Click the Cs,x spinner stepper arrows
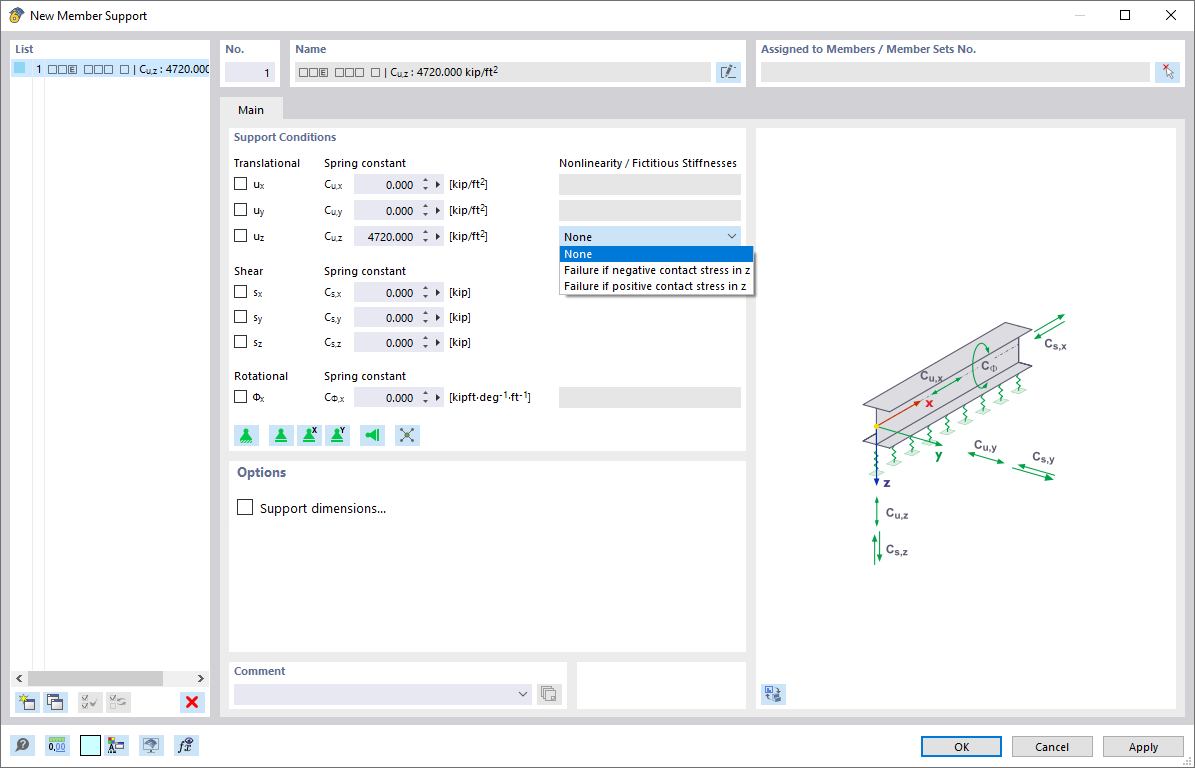The image size is (1195, 768). pyautogui.click(x=425, y=293)
